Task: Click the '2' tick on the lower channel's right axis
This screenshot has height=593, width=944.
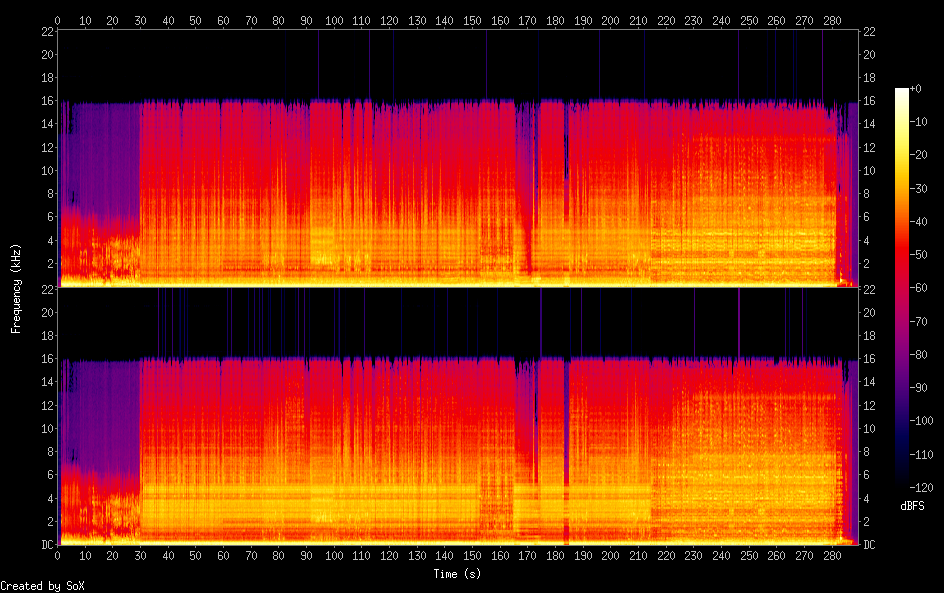Action: pyautogui.click(x=866, y=521)
